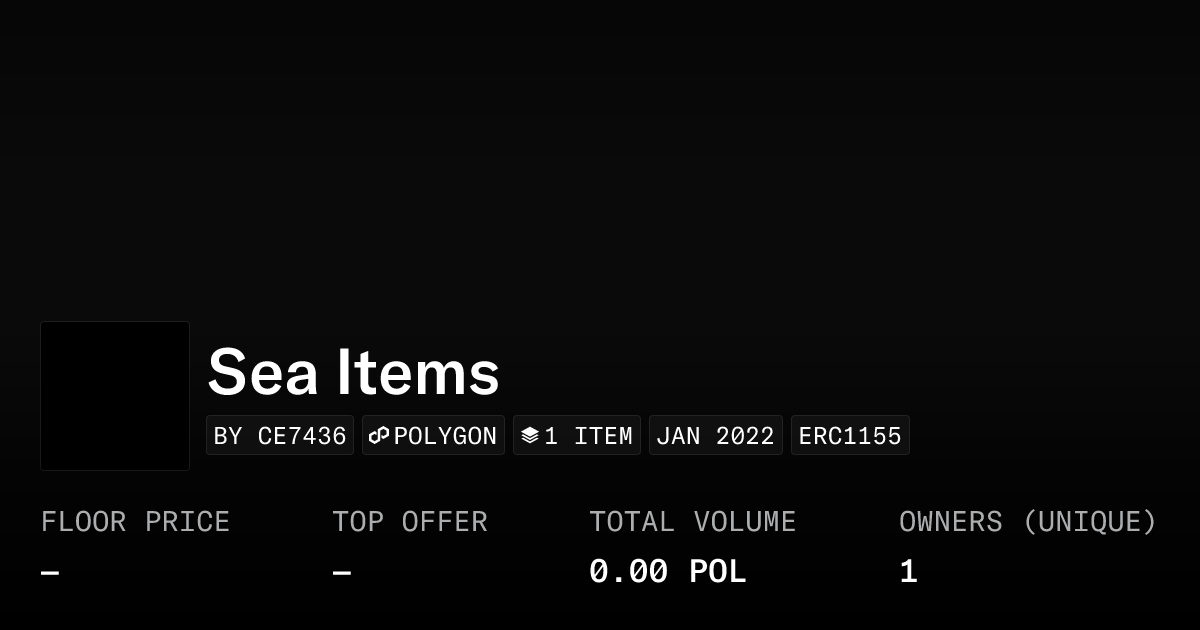Click the POL currency unit text
The image size is (1200, 630).
point(717,572)
